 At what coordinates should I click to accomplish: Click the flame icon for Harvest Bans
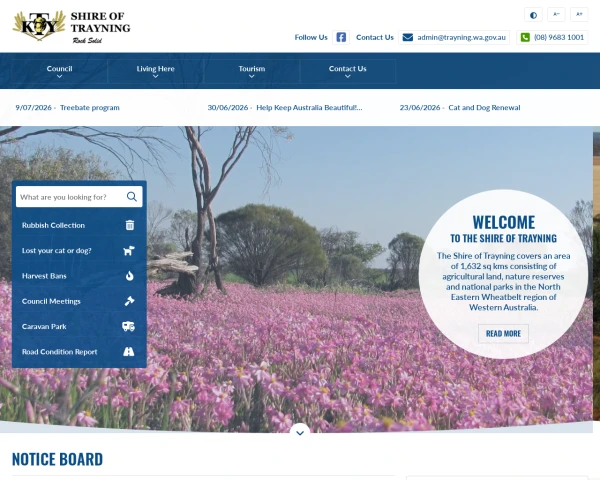tap(130, 276)
